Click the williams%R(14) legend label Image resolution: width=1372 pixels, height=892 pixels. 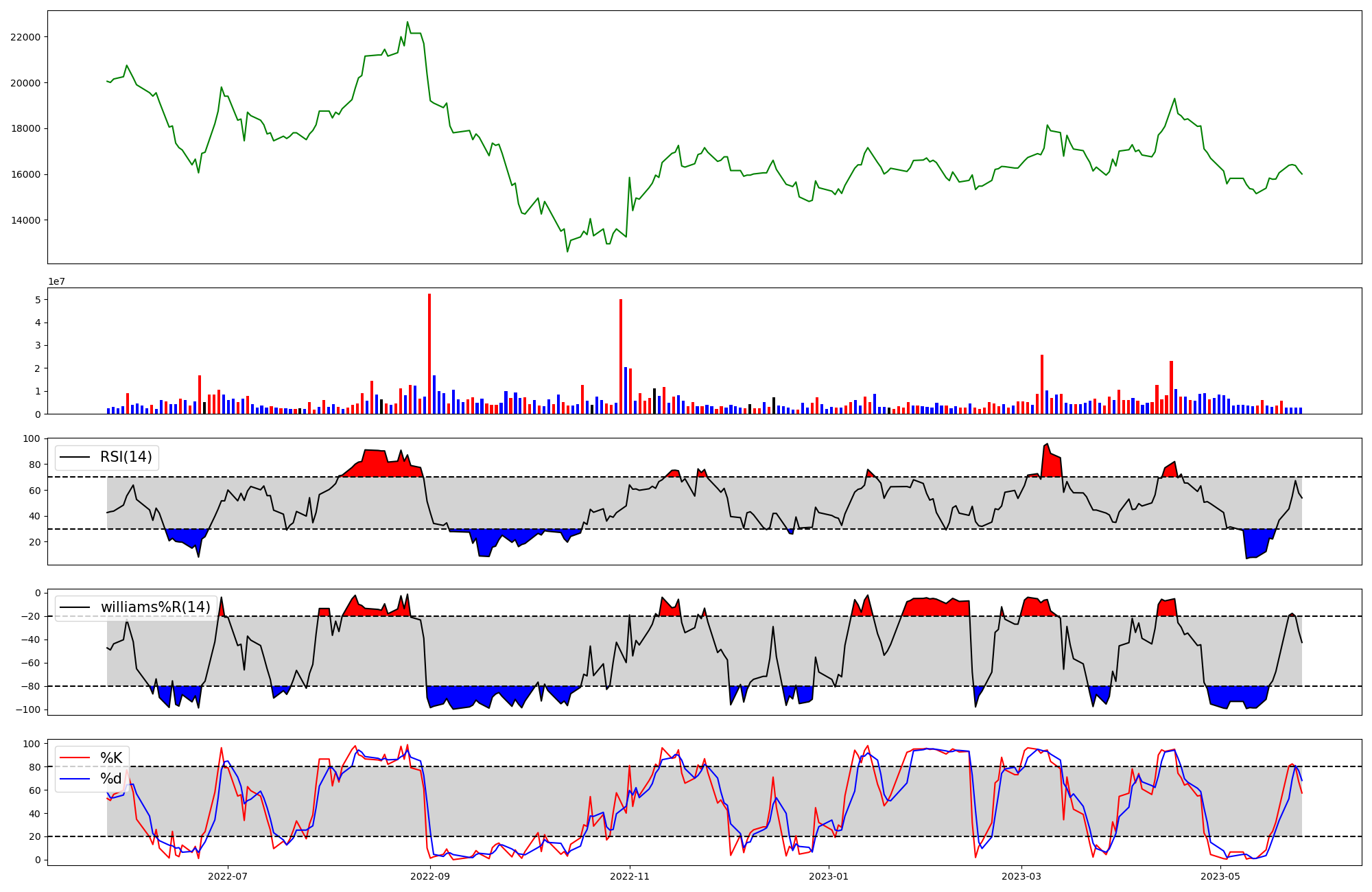click(x=156, y=607)
